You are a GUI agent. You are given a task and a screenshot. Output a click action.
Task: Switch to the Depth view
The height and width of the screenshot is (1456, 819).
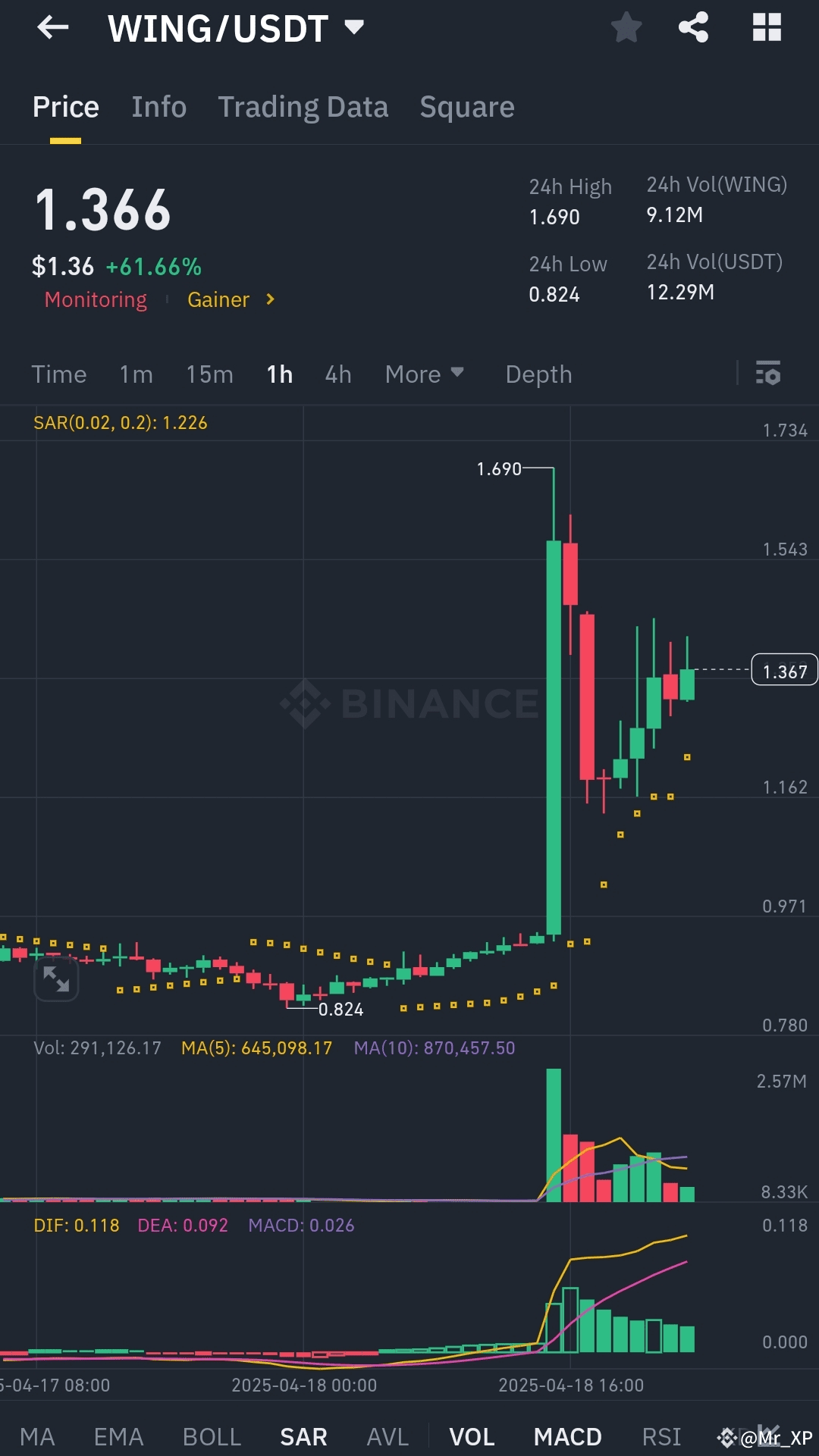[538, 374]
